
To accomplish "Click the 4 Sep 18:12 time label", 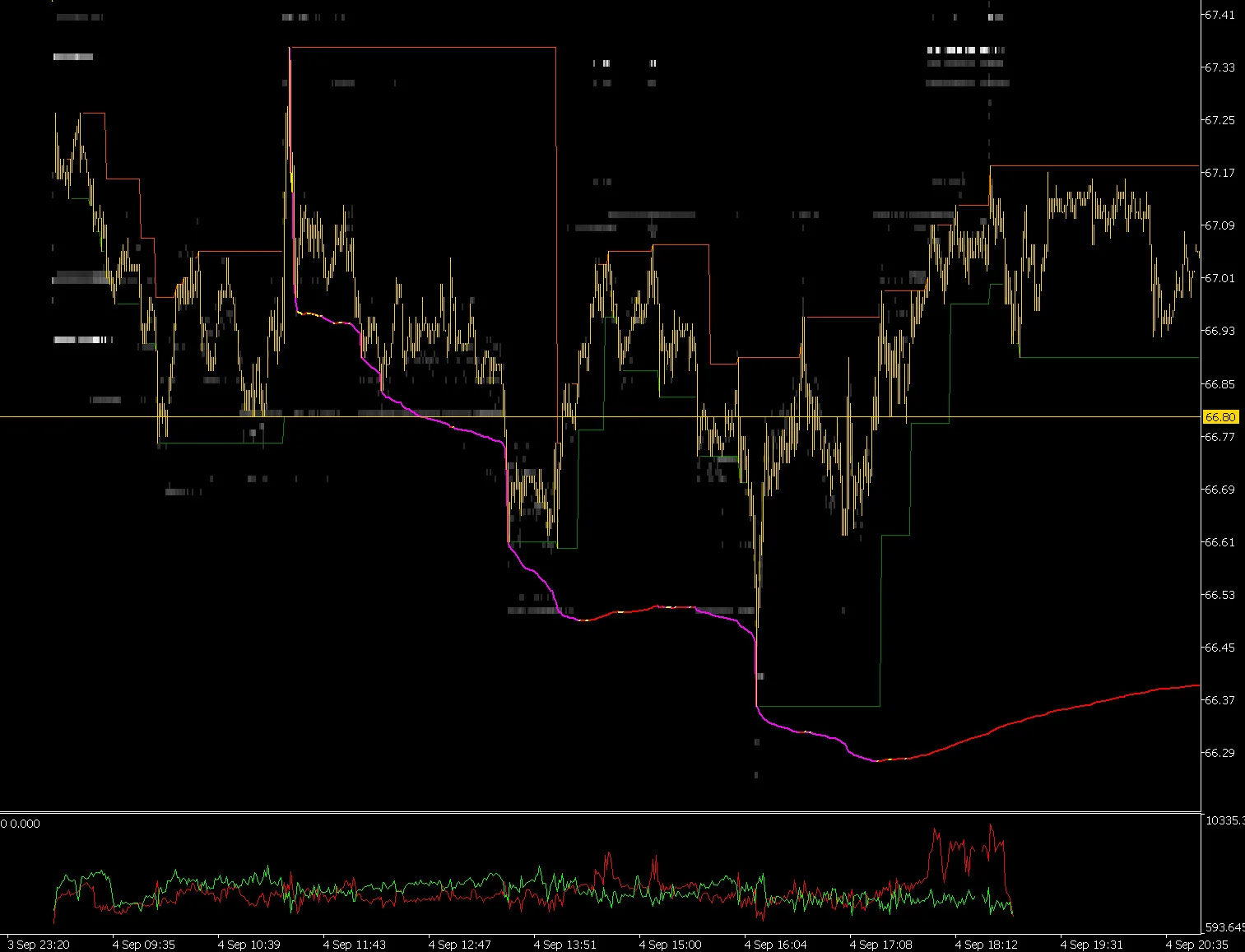I will [x=987, y=945].
